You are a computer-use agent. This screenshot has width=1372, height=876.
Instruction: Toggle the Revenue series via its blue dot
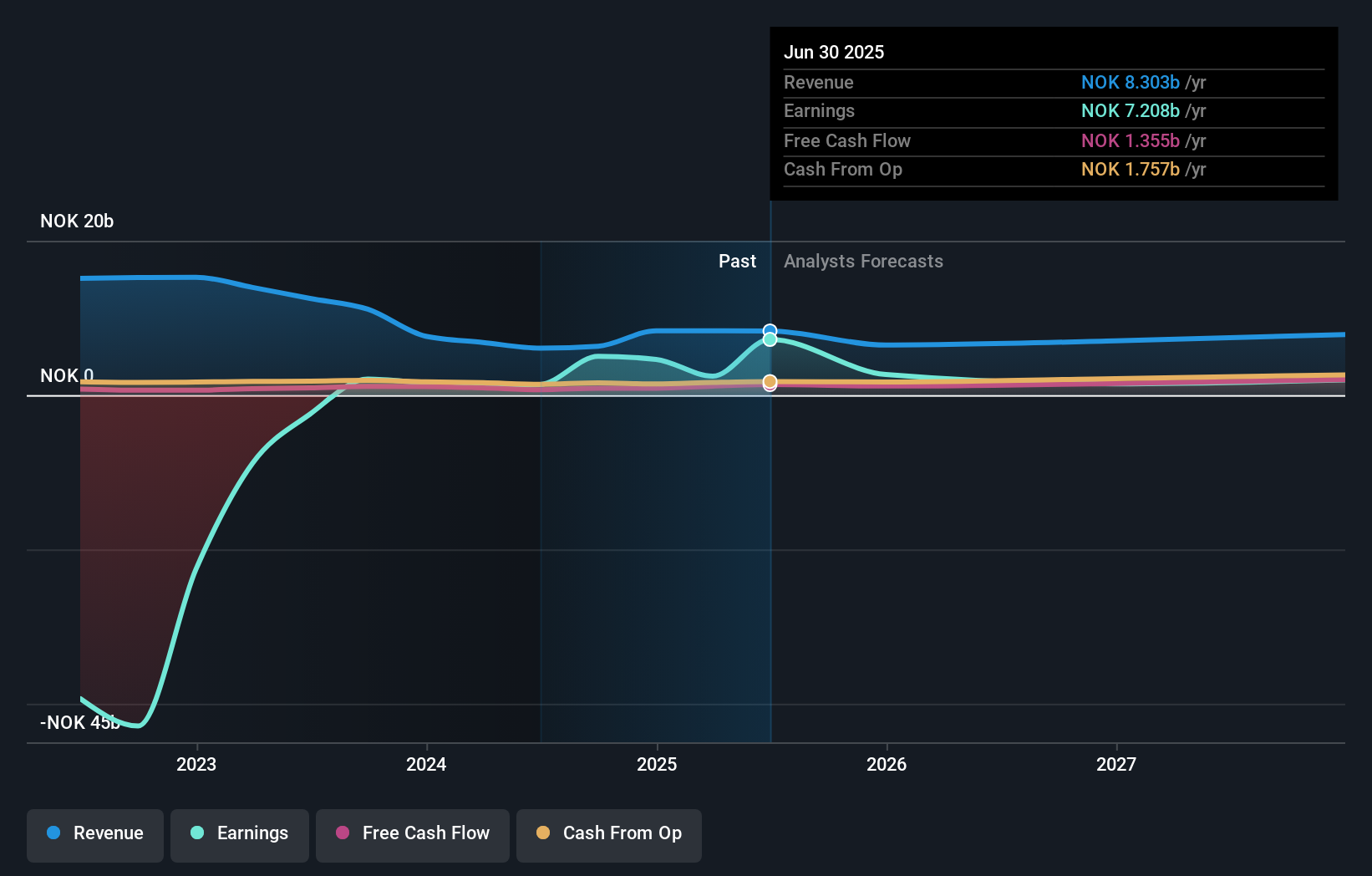click(x=53, y=833)
